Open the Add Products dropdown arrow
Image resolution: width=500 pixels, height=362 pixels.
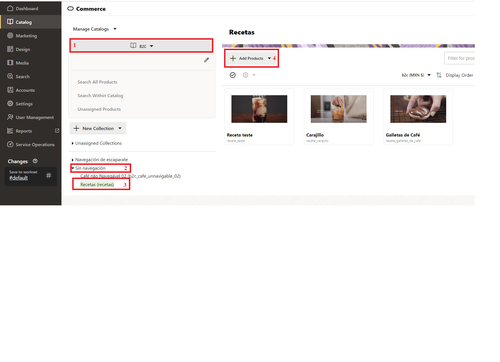[x=269, y=58]
